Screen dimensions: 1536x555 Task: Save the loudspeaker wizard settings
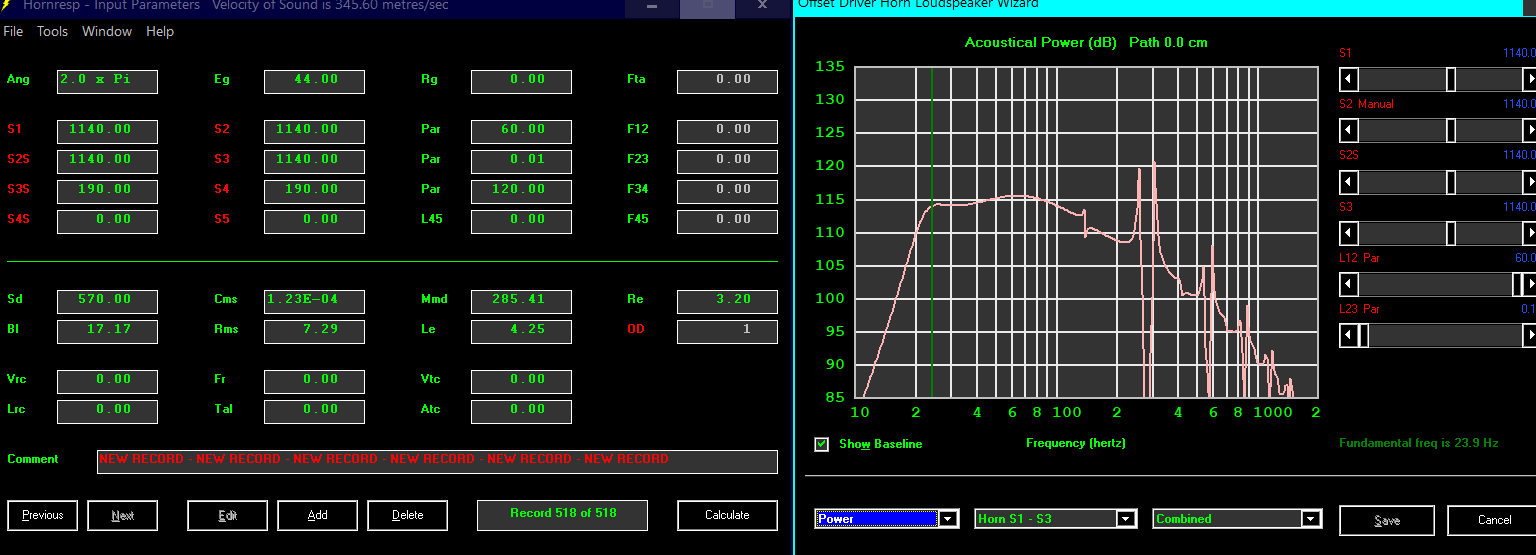coord(1386,520)
